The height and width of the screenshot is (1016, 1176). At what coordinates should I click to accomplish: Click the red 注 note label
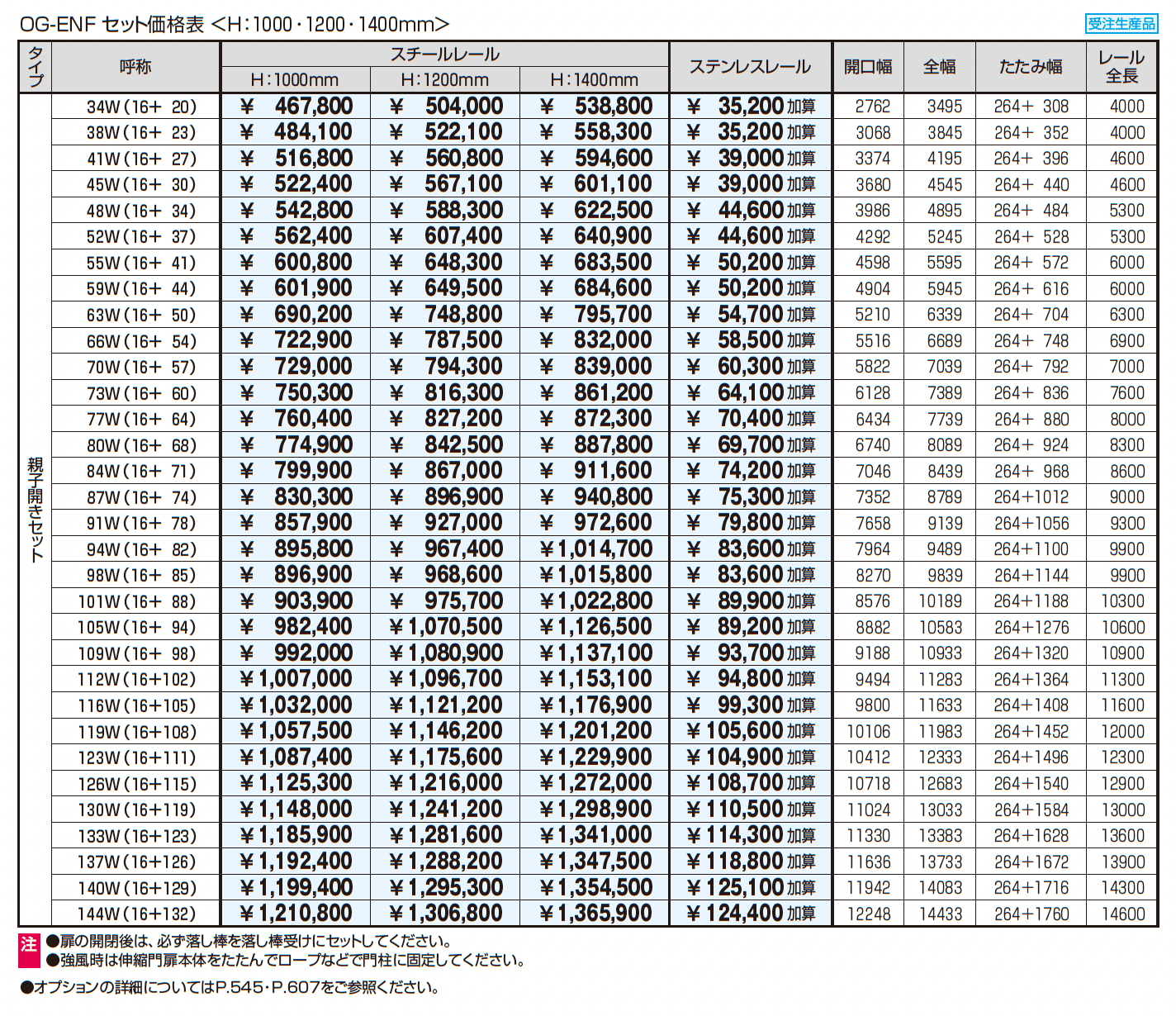[29, 950]
